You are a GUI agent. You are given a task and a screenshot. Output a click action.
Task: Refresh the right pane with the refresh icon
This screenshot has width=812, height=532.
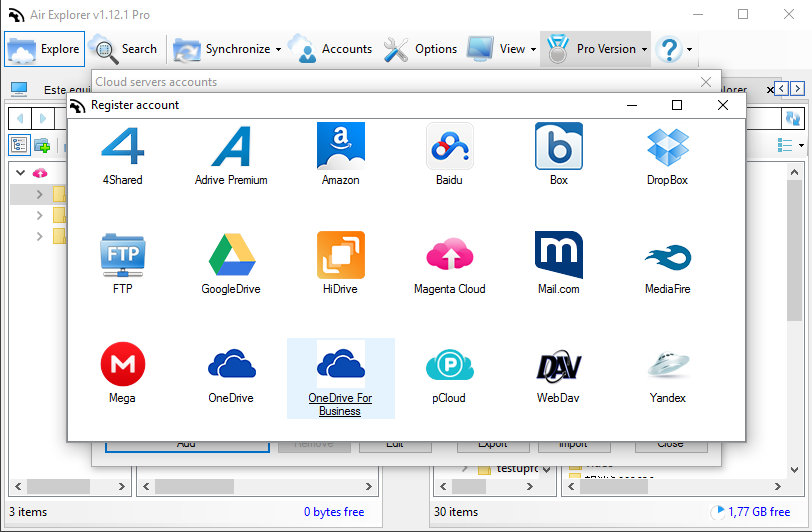click(792, 119)
